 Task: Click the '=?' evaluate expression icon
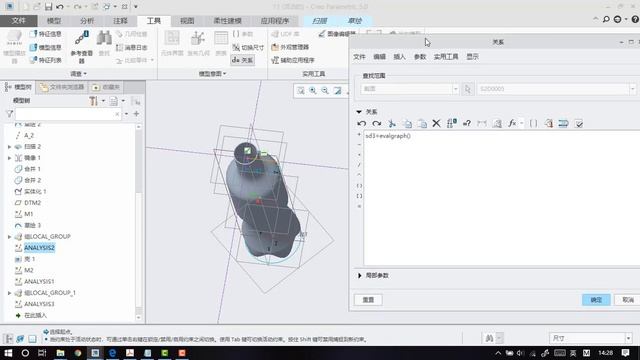coord(467,123)
